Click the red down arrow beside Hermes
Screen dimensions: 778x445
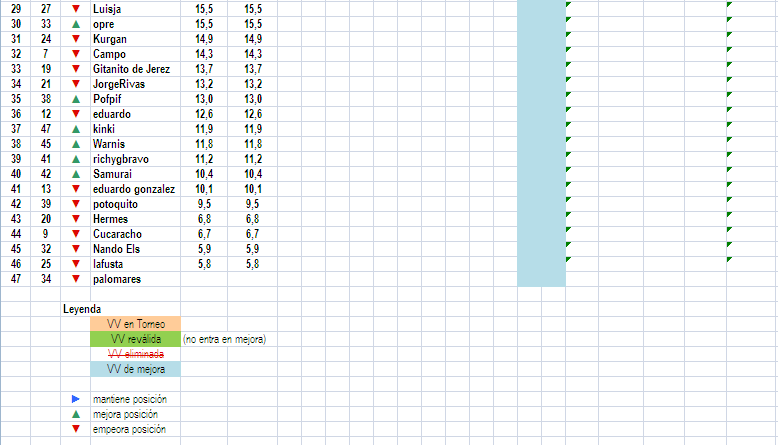tap(76, 219)
